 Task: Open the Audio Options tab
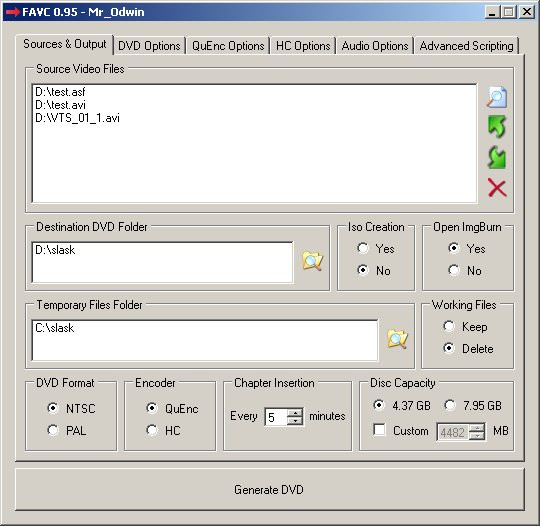[x=375, y=46]
